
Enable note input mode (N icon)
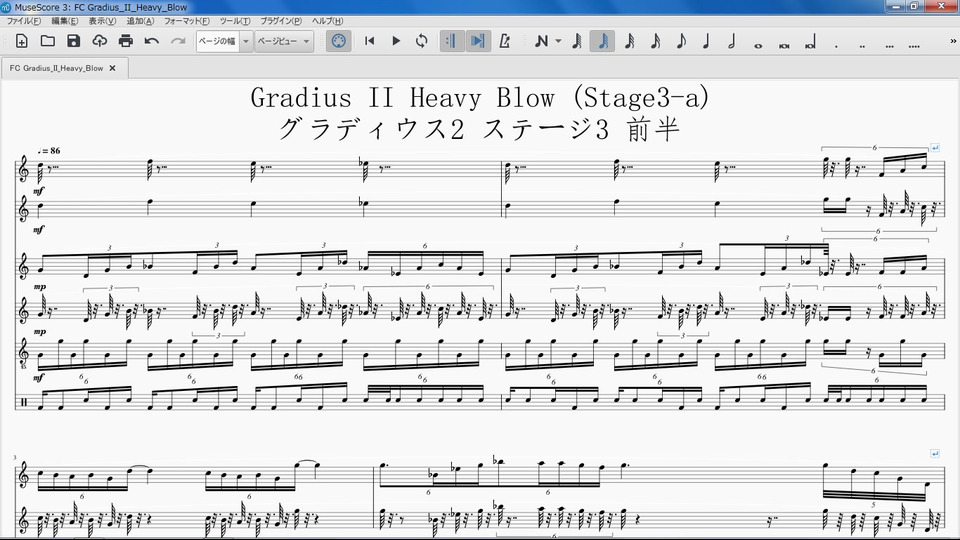pyautogui.click(x=541, y=41)
